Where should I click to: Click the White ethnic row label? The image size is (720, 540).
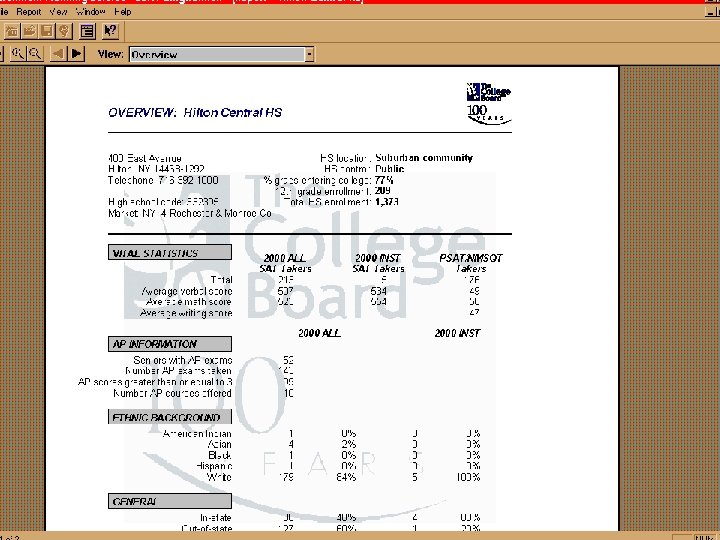[219, 477]
